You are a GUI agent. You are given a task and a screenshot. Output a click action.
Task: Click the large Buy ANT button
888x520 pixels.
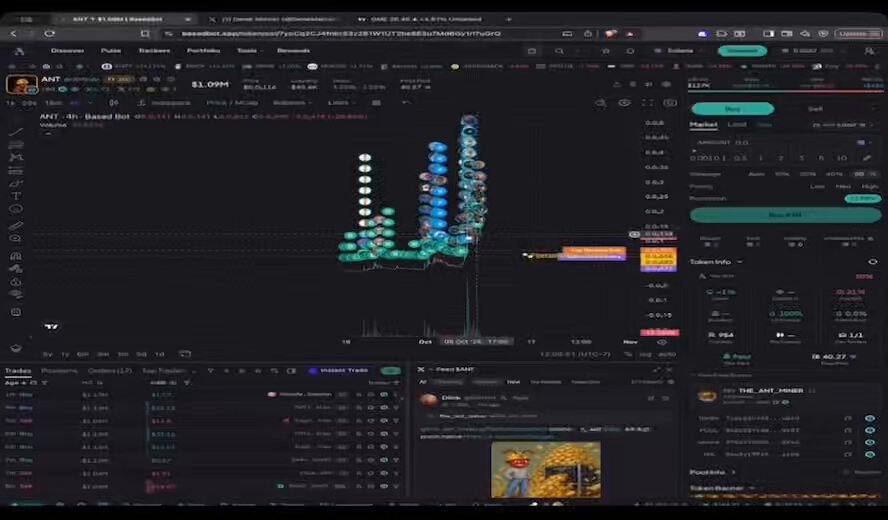[x=785, y=215]
